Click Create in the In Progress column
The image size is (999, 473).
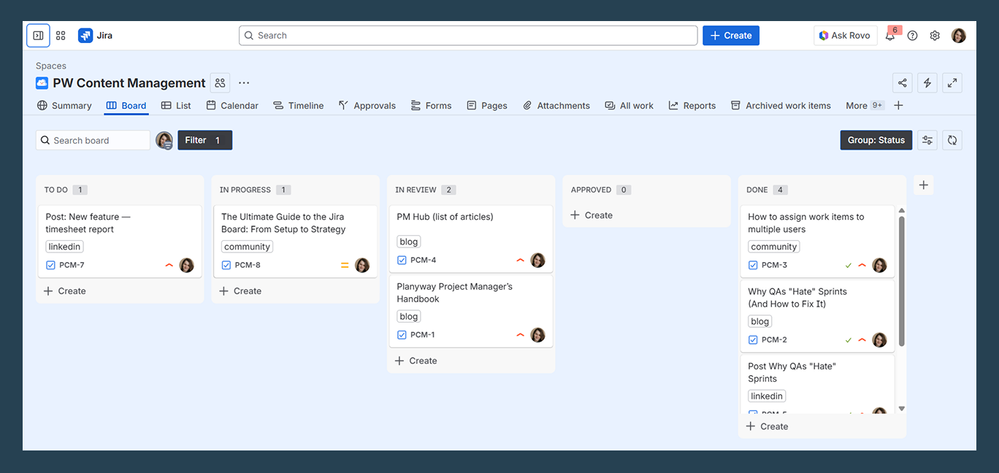tap(240, 291)
